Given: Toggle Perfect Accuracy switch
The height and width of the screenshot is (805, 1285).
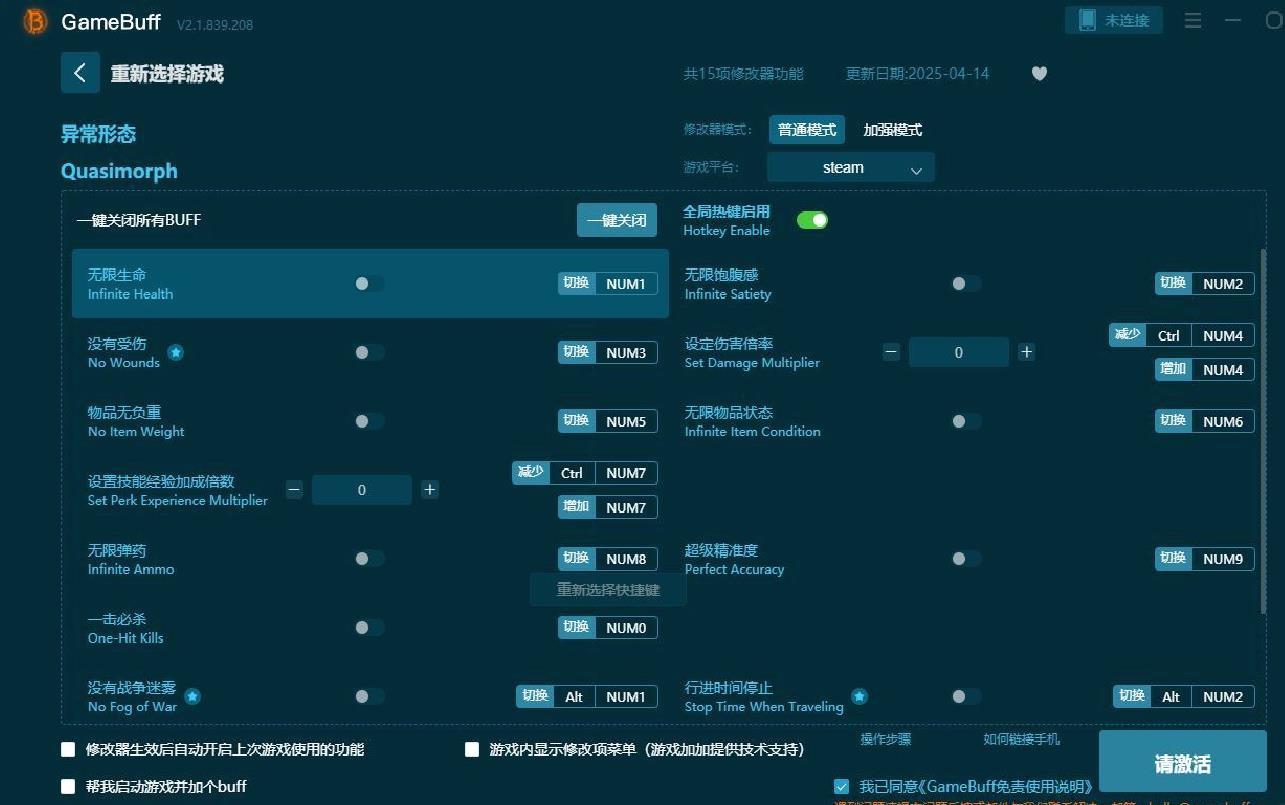Looking at the screenshot, I should [x=966, y=558].
